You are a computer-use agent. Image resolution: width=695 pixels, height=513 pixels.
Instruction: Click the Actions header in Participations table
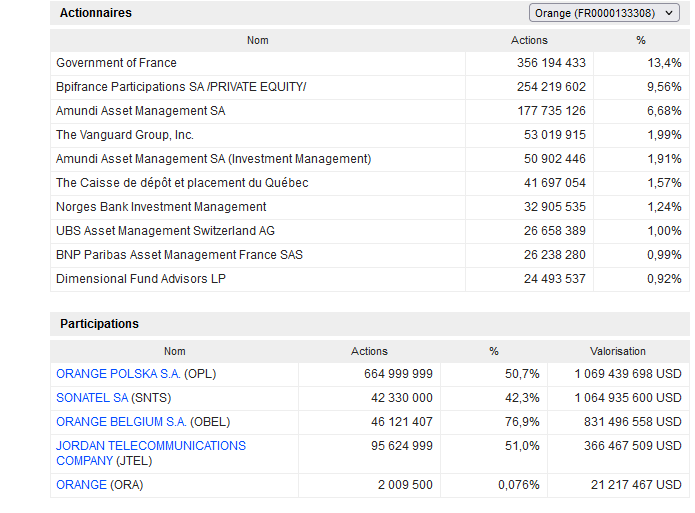point(369,351)
